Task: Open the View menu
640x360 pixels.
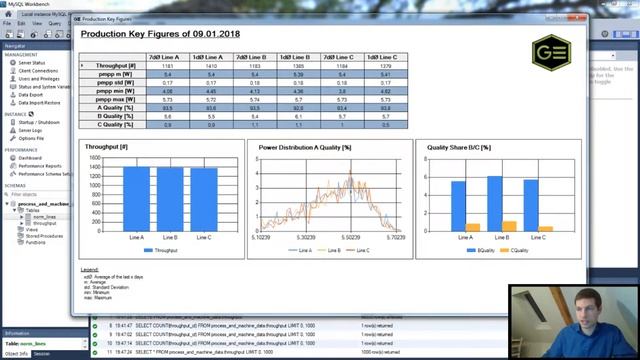Action: [x=37, y=24]
